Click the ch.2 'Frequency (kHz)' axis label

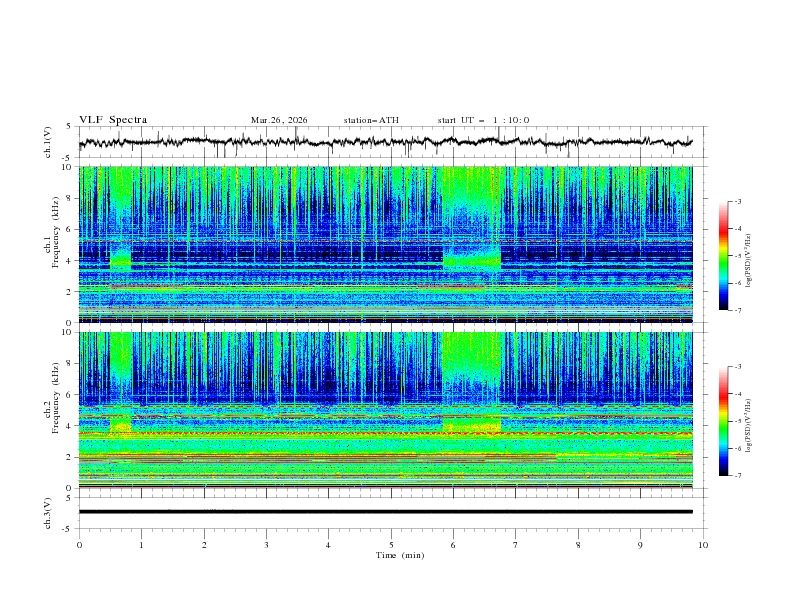pos(56,398)
